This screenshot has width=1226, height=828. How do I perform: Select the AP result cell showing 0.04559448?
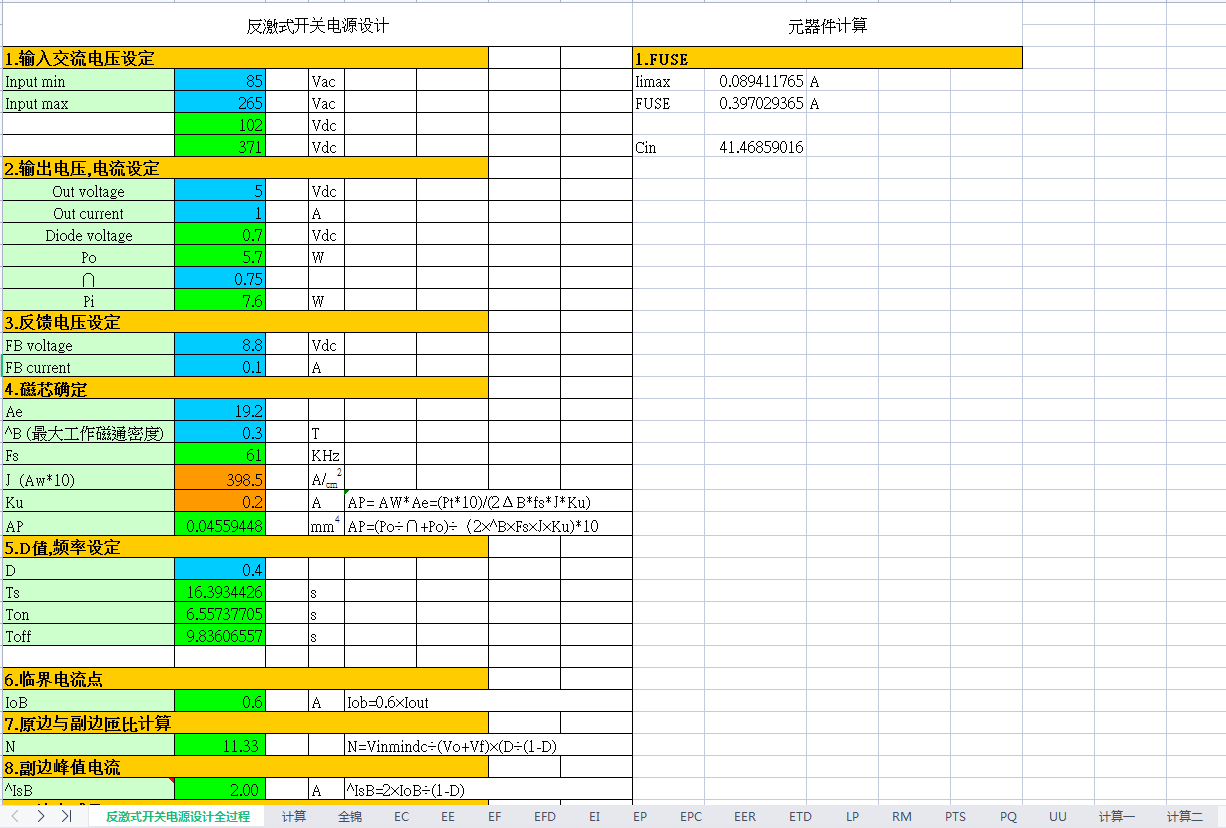click(220, 525)
